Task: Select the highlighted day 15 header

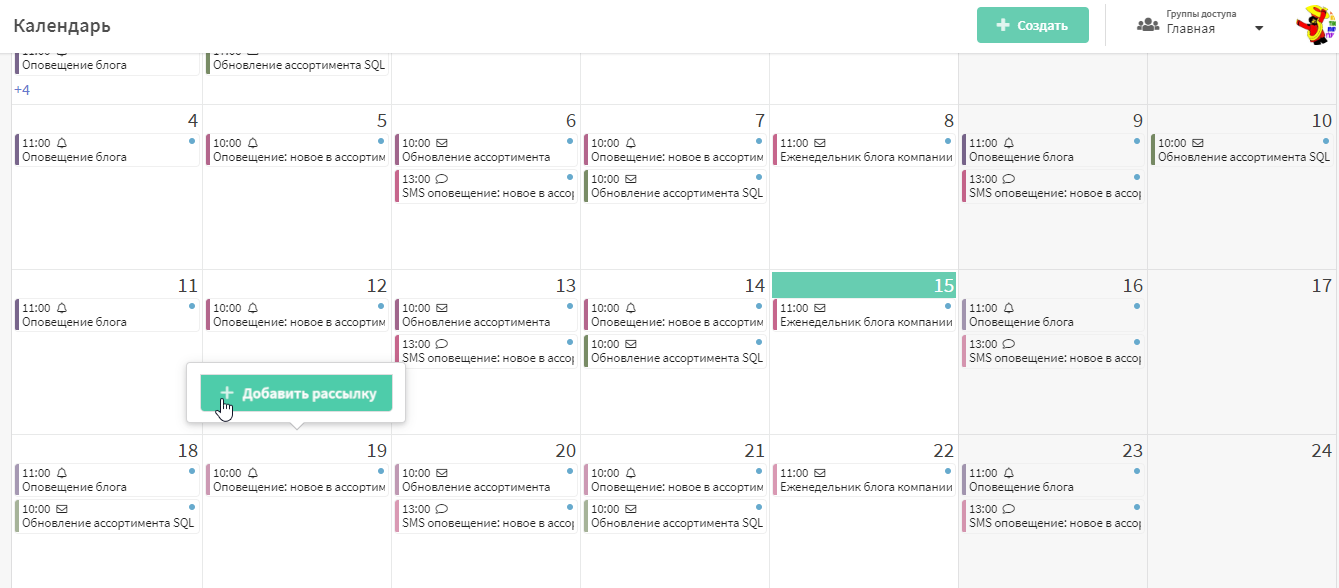Action: pyautogui.click(x=864, y=285)
